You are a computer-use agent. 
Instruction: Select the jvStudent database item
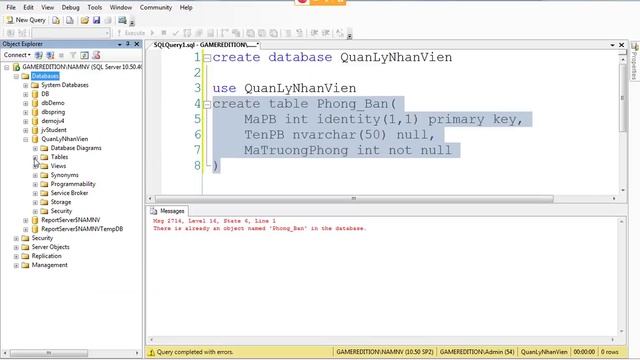tap(54, 130)
